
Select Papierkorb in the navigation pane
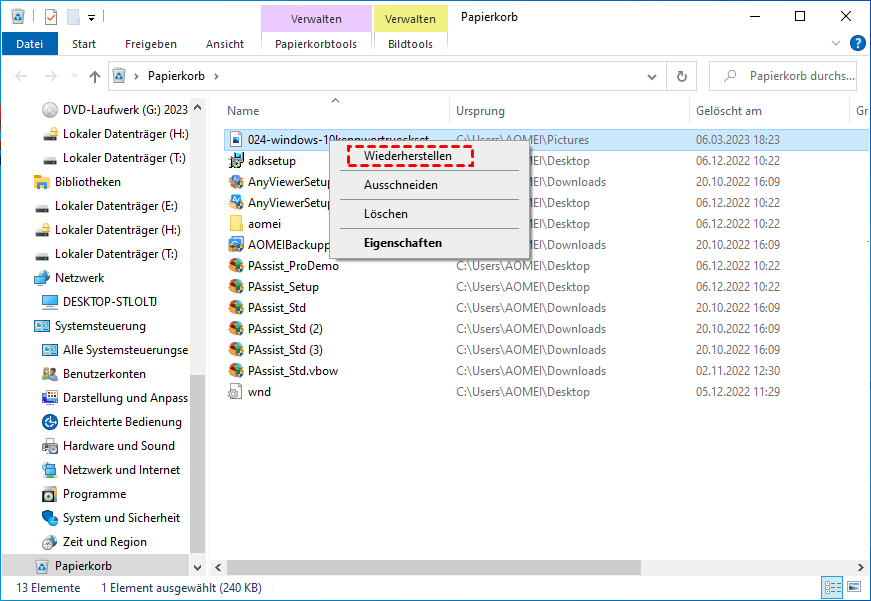(96, 566)
